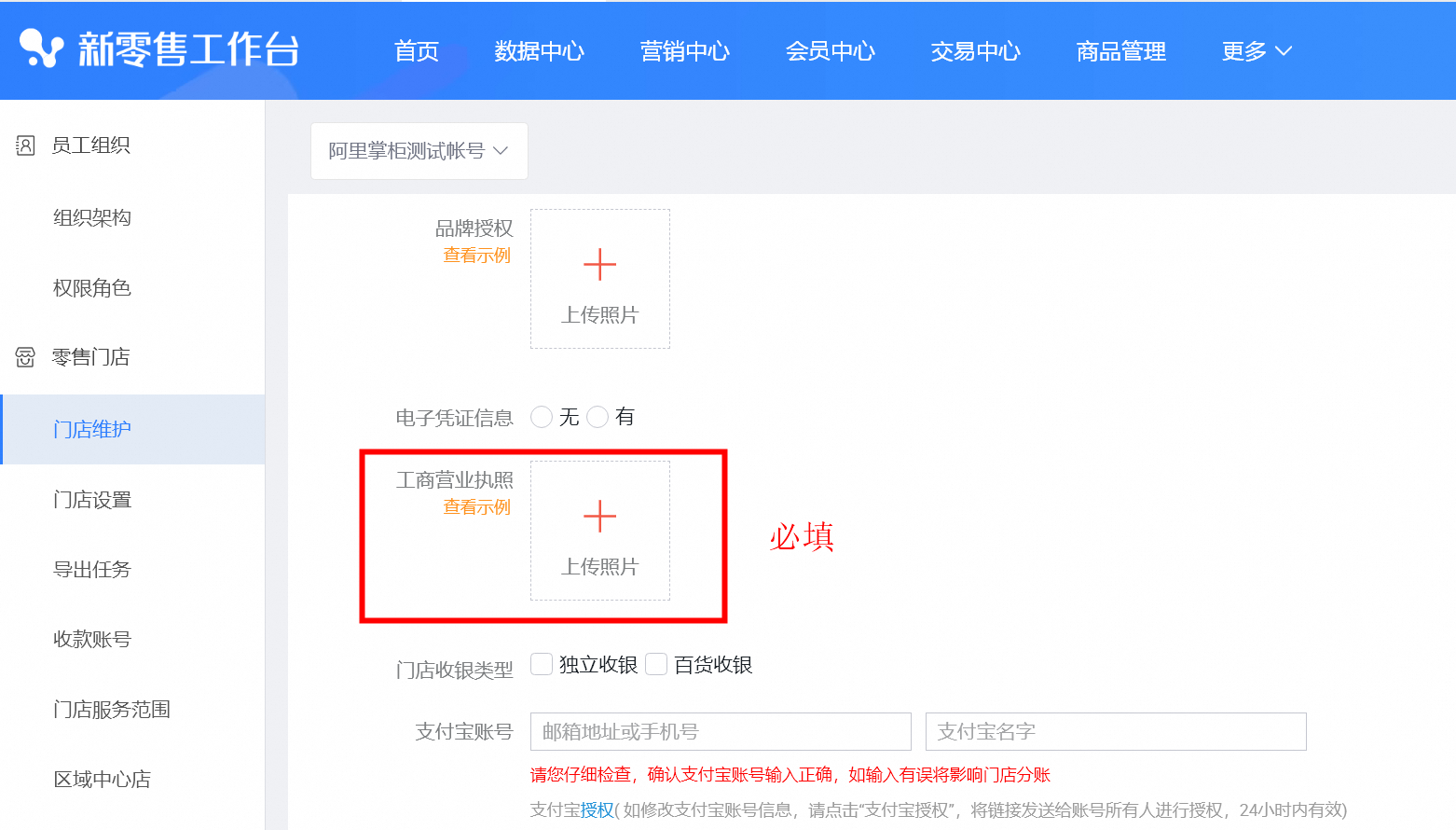Image resolution: width=1456 pixels, height=830 pixels.
Task: Focus the 邮箱地址或手机号 input field
Action: [x=720, y=732]
